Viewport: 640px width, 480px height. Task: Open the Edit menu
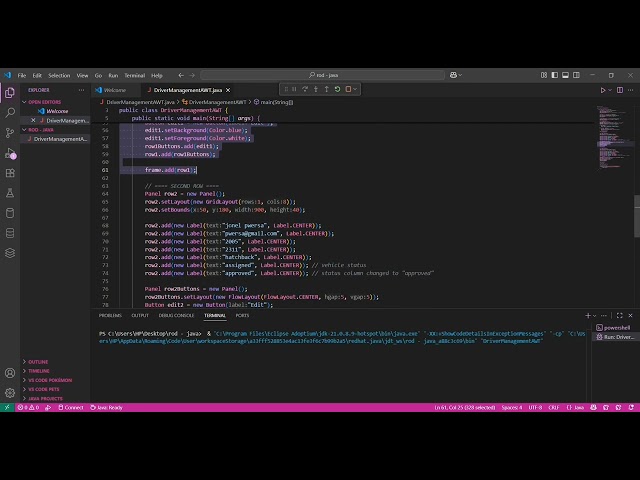[37, 76]
